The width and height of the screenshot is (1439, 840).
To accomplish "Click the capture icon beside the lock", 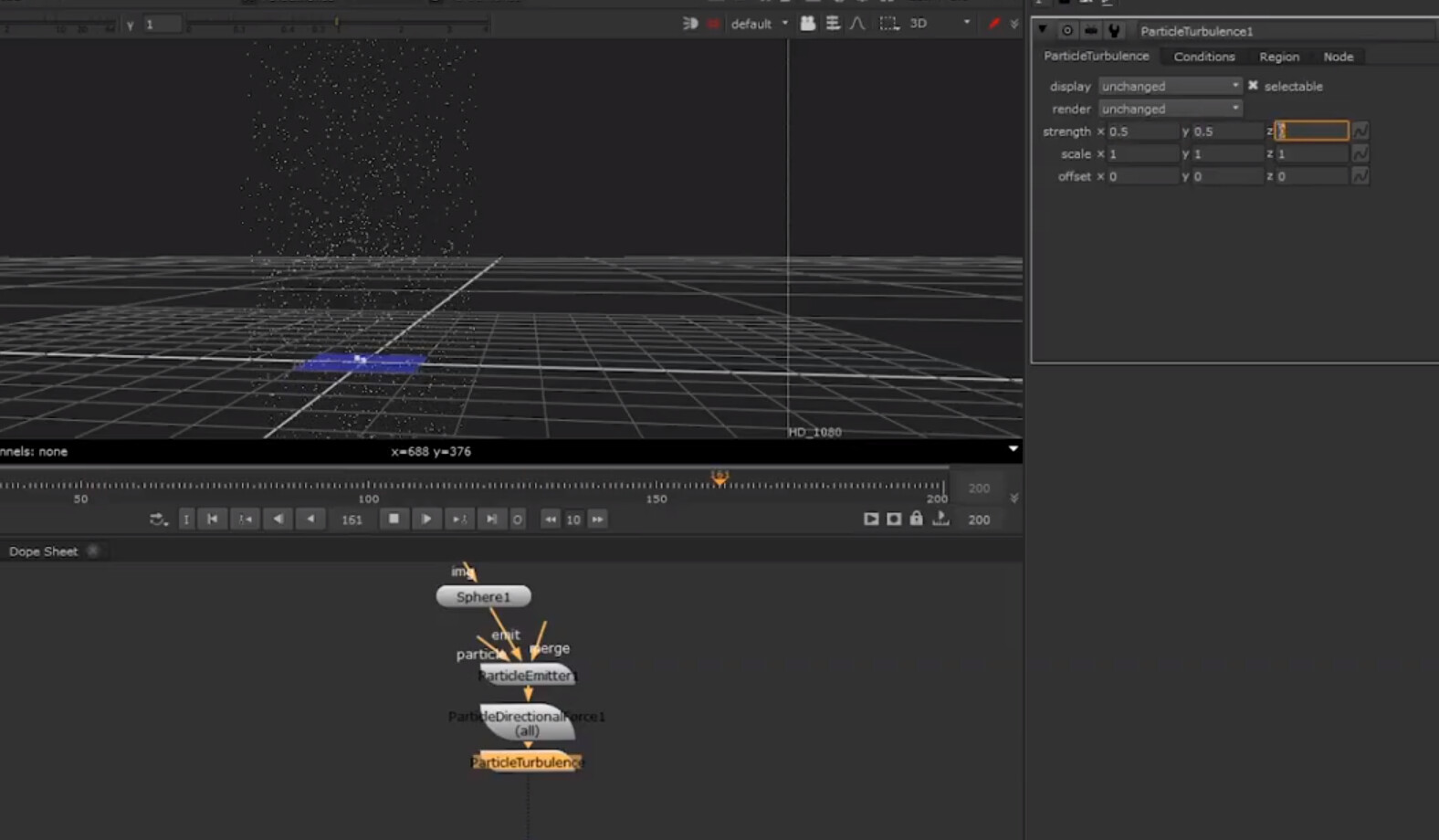I will tap(894, 519).
